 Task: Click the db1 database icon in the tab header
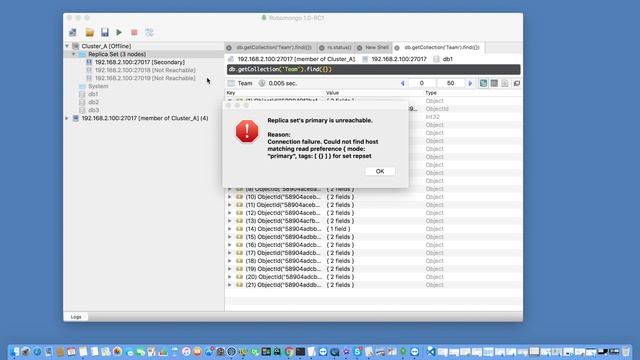pos(436,59)
